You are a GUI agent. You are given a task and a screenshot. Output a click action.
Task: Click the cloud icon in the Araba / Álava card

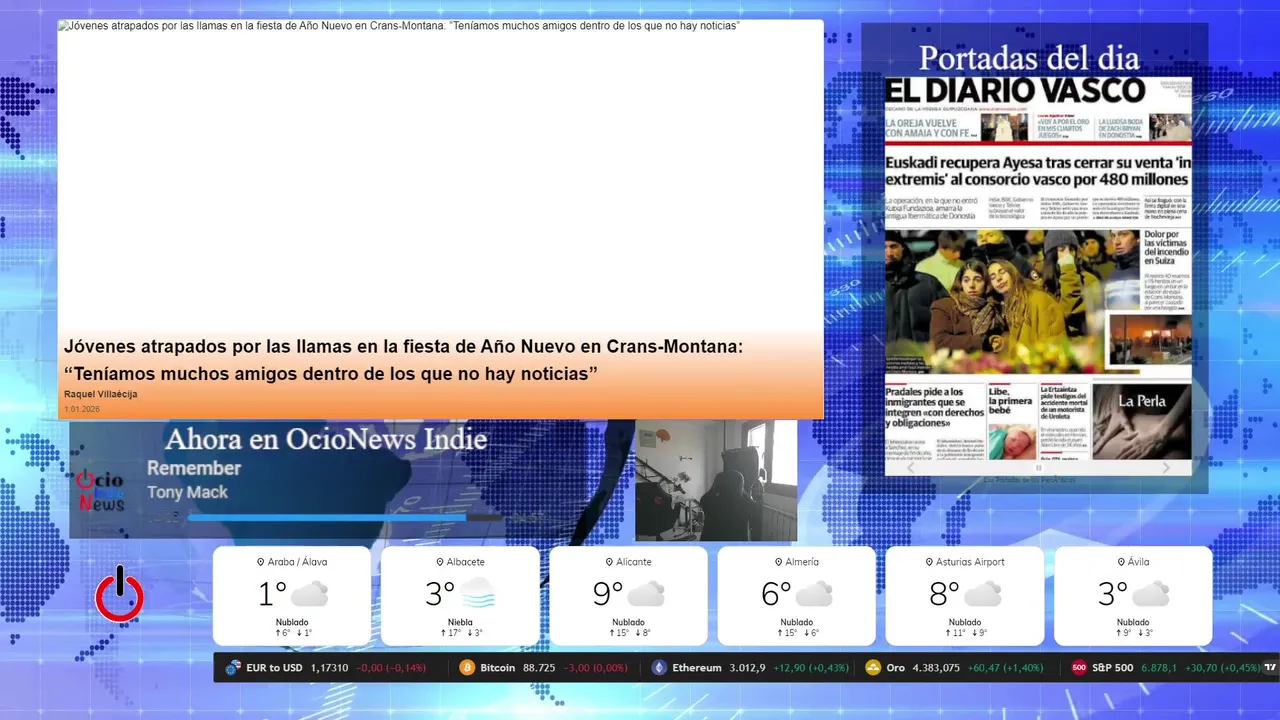(x=309, y=594)
